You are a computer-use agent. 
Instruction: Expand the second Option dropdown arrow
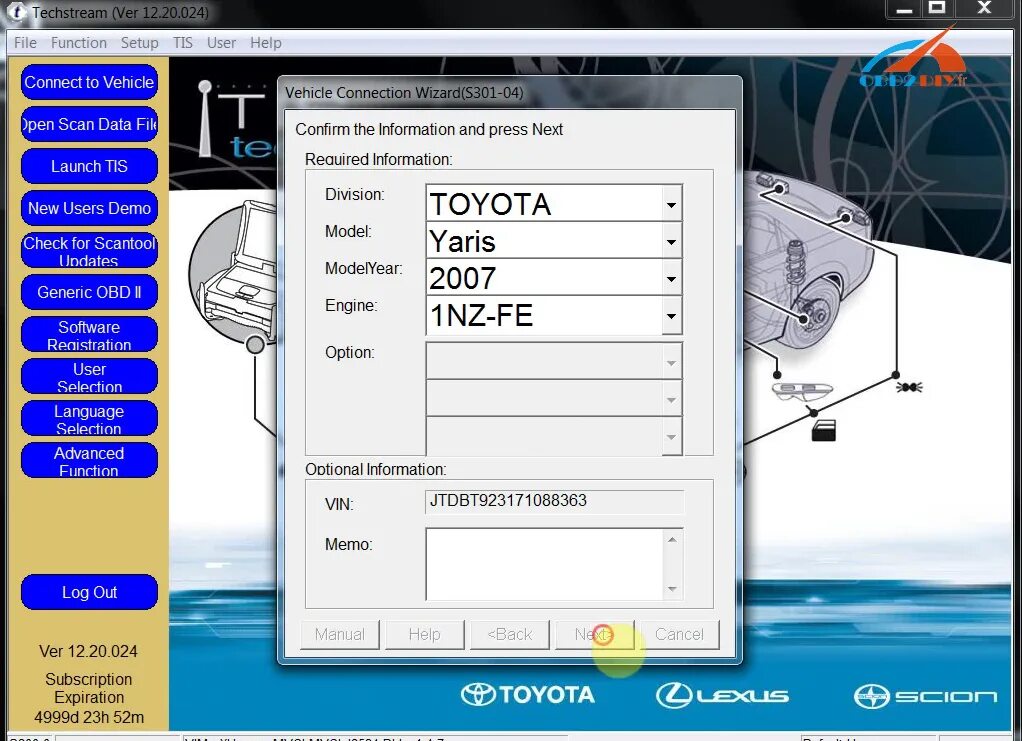pos(671,400)
